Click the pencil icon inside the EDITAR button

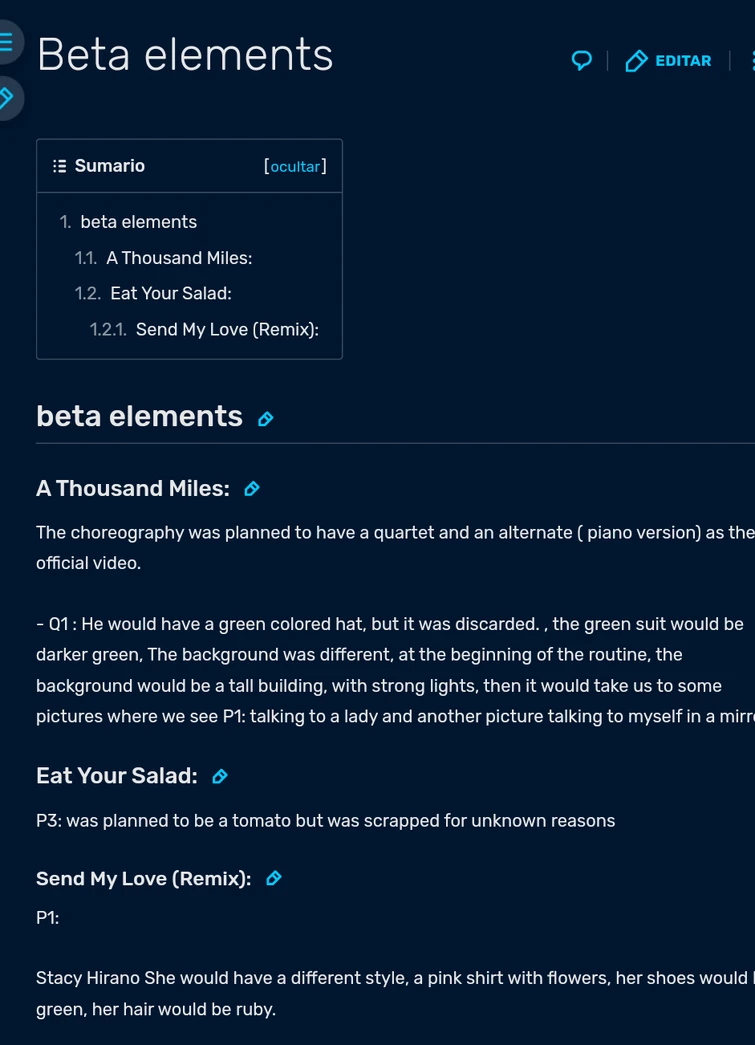tap(636, 60)
